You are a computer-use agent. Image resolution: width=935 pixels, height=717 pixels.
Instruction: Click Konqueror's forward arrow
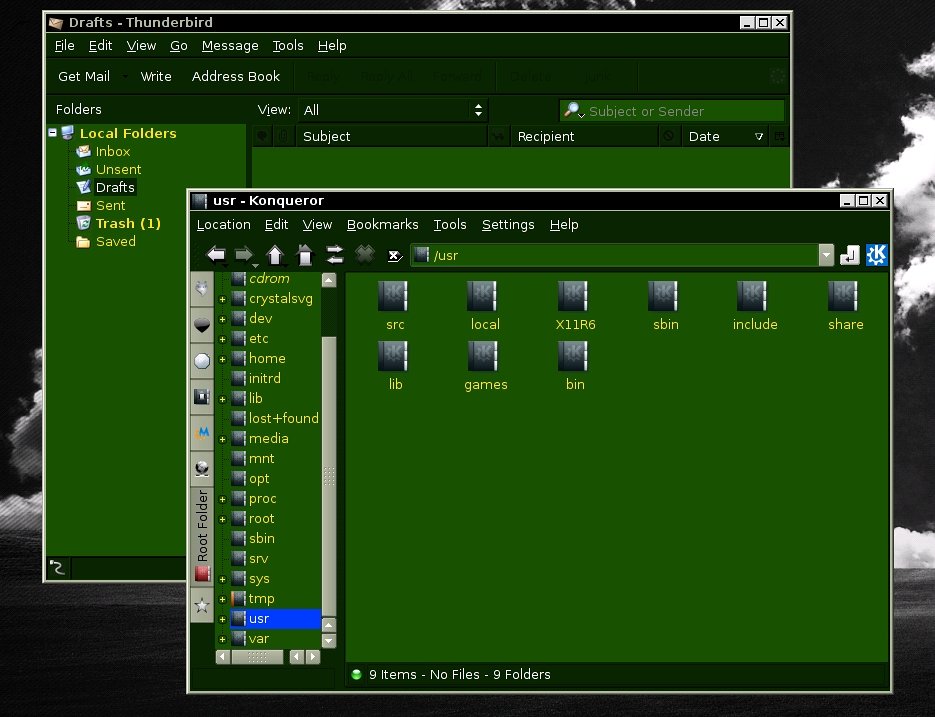coord(244,255)
